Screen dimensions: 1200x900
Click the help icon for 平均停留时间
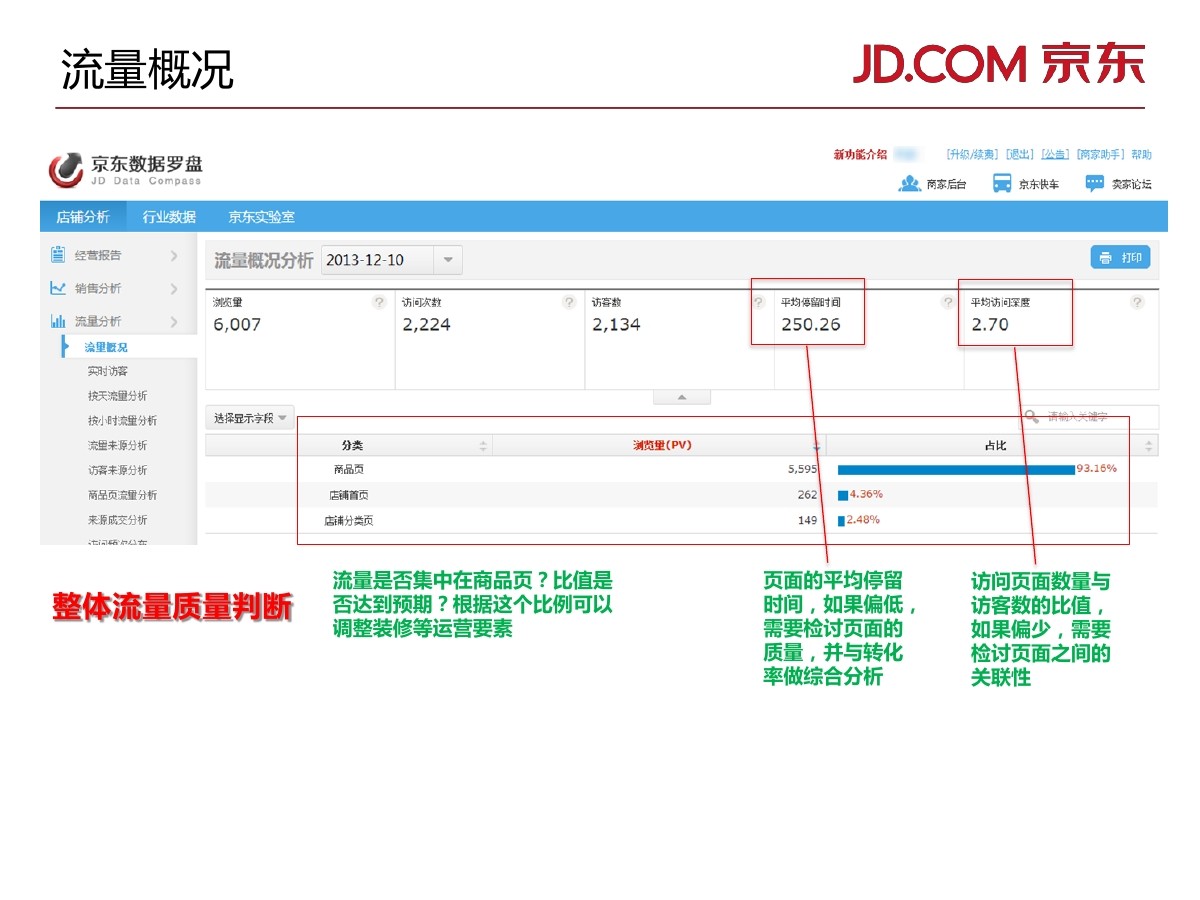coord(947,302)
